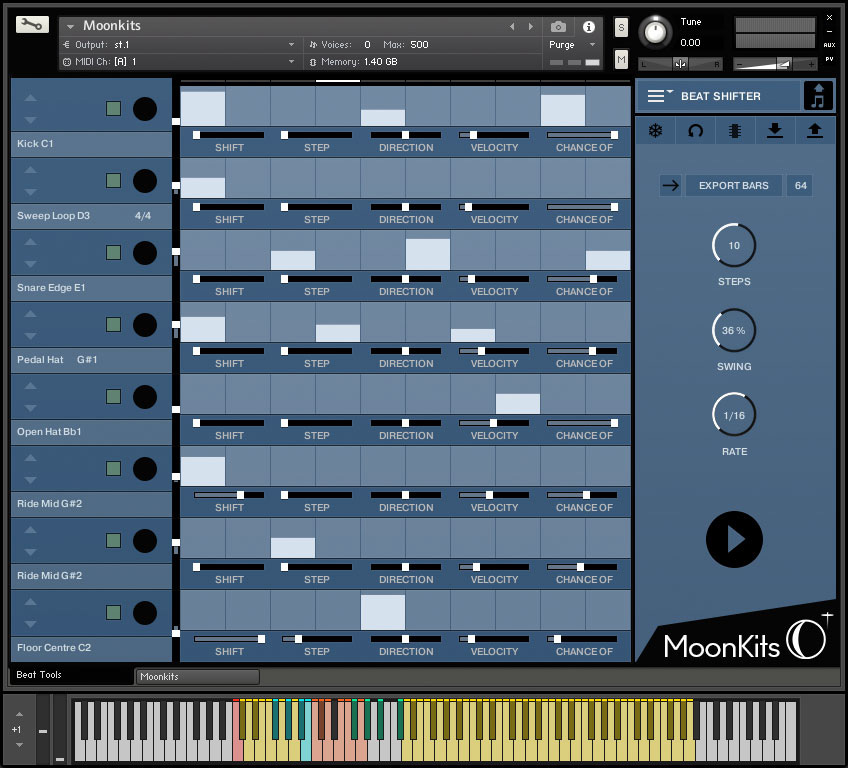
Task: Go to next instrument arrow
Action: tap(531, 26)
